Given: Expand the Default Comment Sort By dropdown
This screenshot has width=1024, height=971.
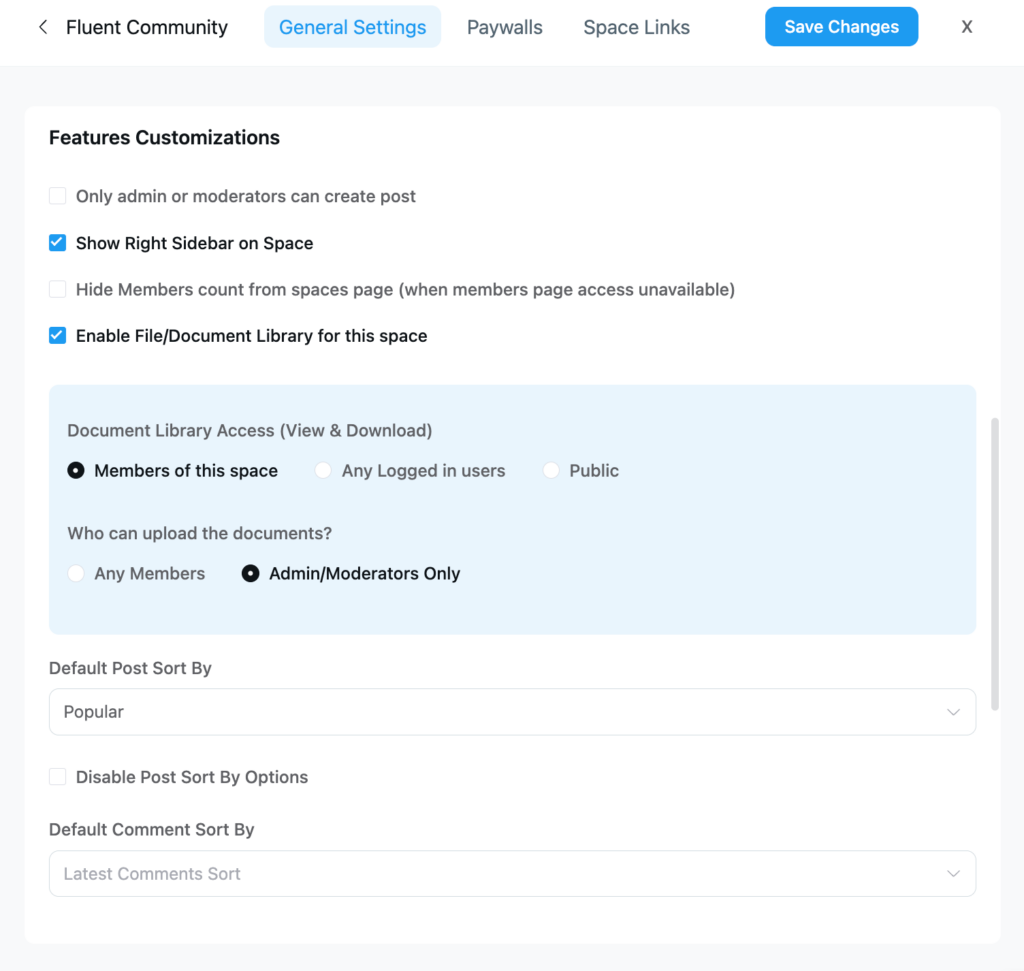Looking at the screenshot, I should [512, 874].
